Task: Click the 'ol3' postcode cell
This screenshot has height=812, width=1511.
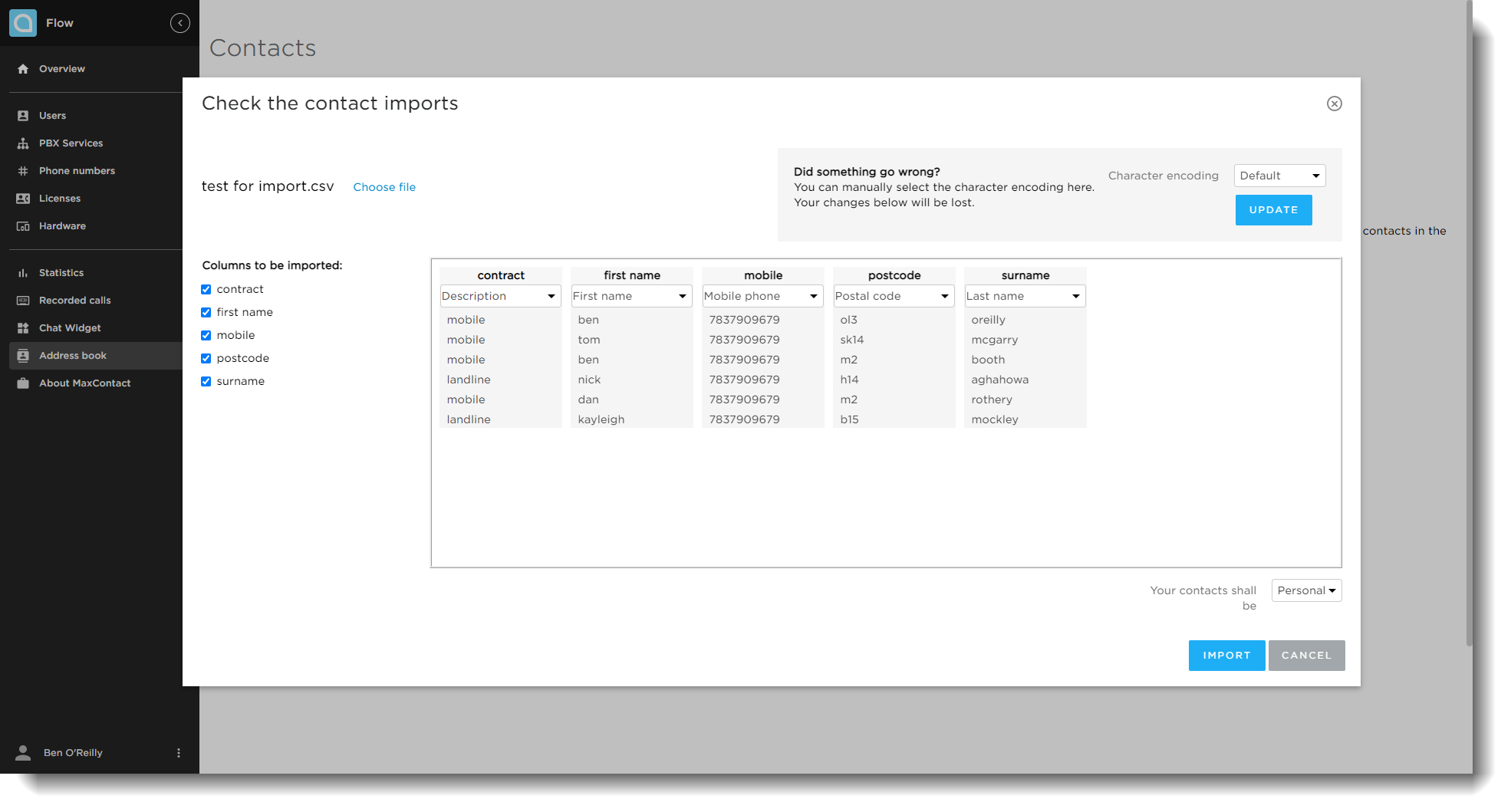Action: click(848, 320)
